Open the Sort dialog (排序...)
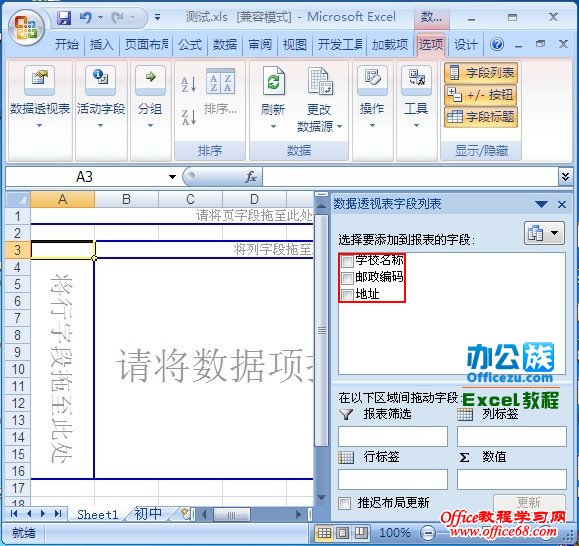 point(220,91)
